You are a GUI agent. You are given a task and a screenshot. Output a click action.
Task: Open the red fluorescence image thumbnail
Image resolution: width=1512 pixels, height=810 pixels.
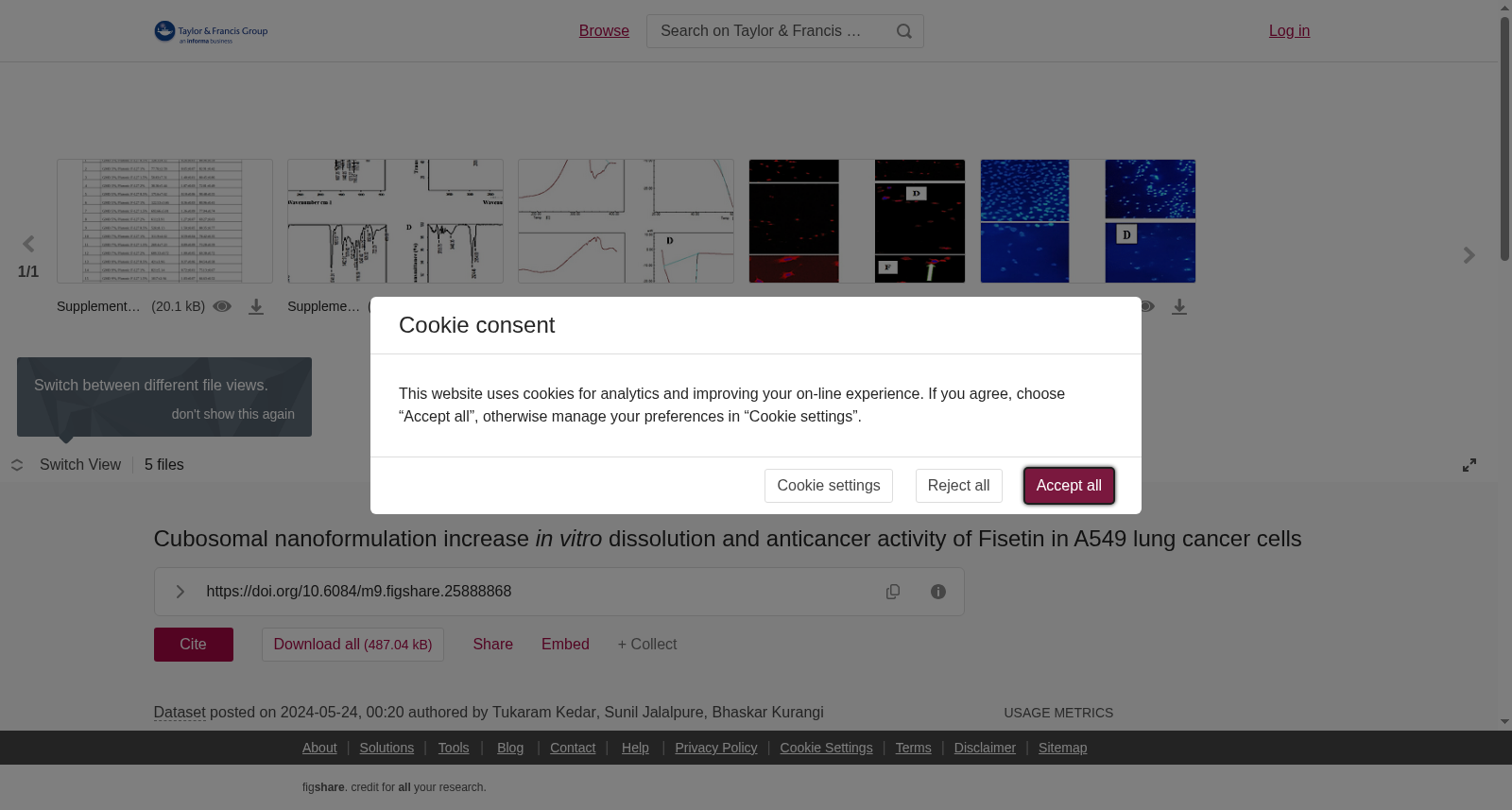857,221
